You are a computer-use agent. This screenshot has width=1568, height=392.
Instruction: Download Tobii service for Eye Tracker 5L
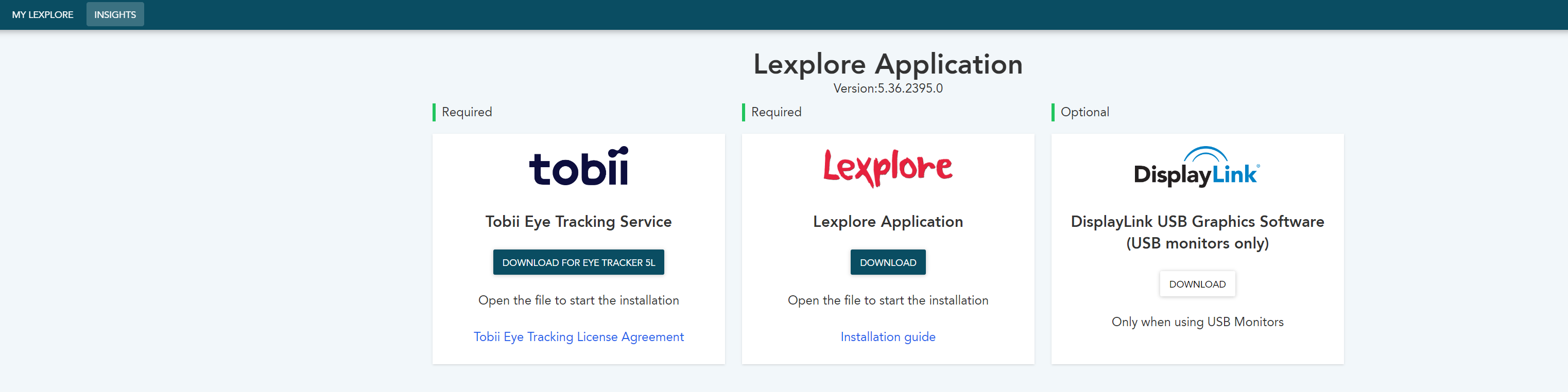point(578,262)
